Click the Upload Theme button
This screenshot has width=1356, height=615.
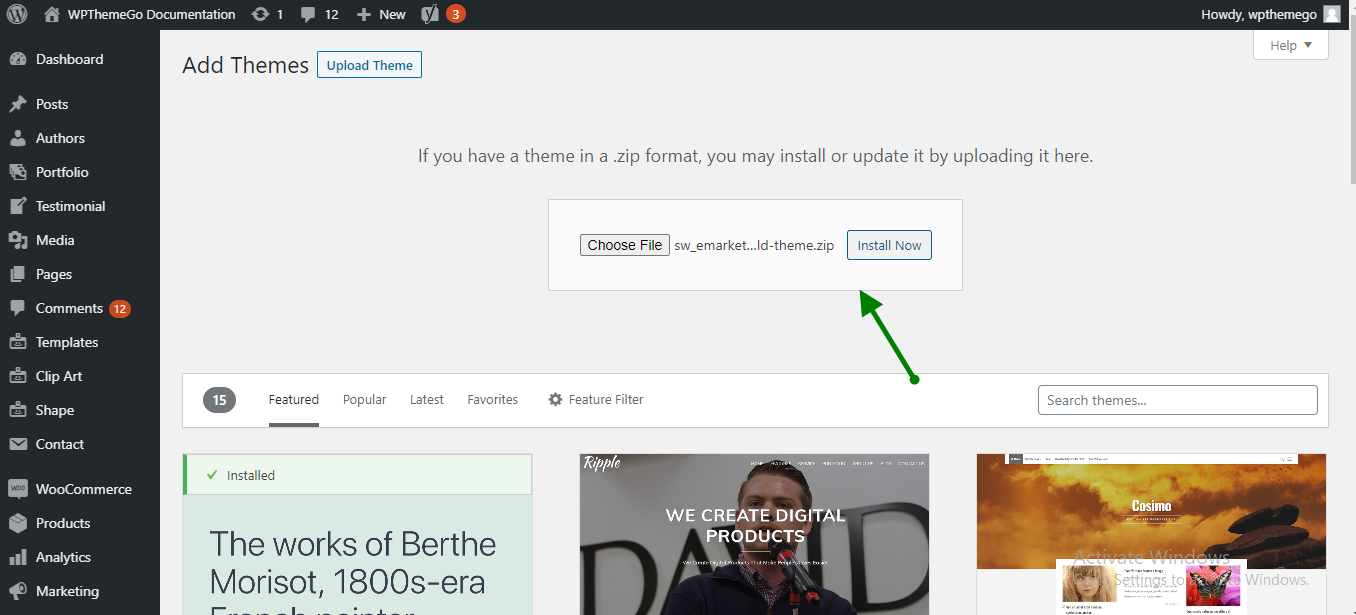(369, 65)
